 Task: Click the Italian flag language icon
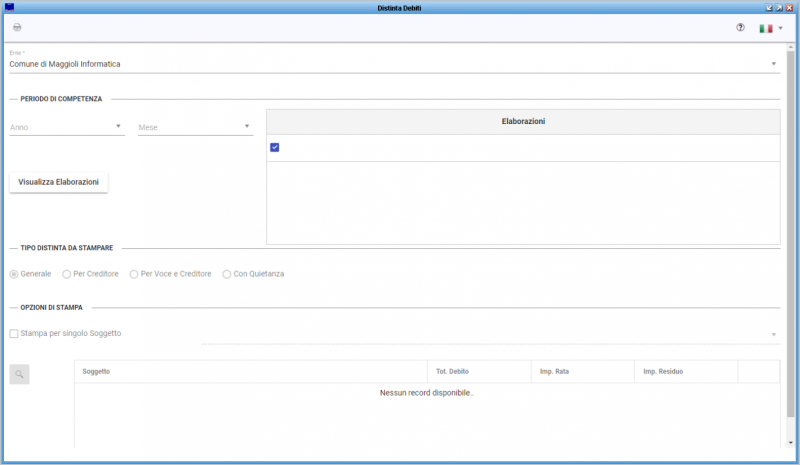[x=765, y=29]
